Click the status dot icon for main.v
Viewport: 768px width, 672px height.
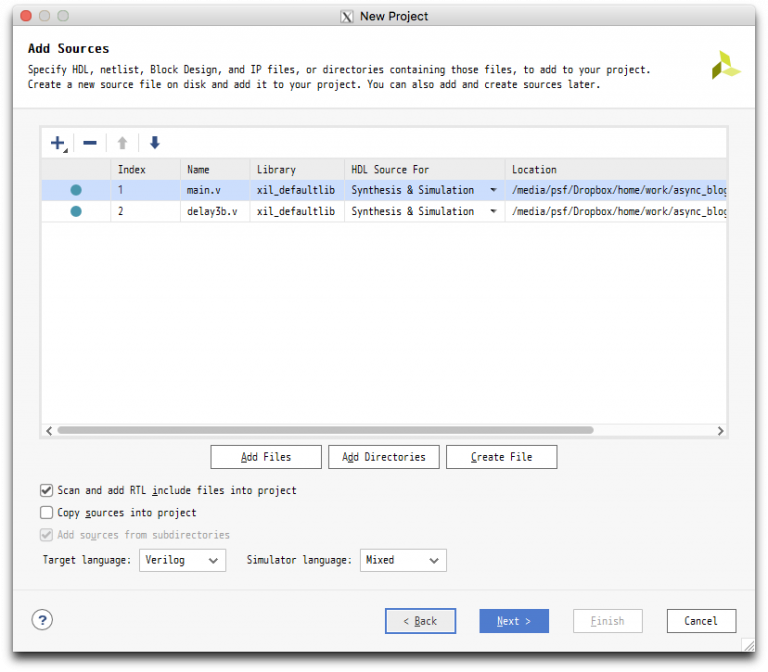pyautogui.click(x=76, y=190)
